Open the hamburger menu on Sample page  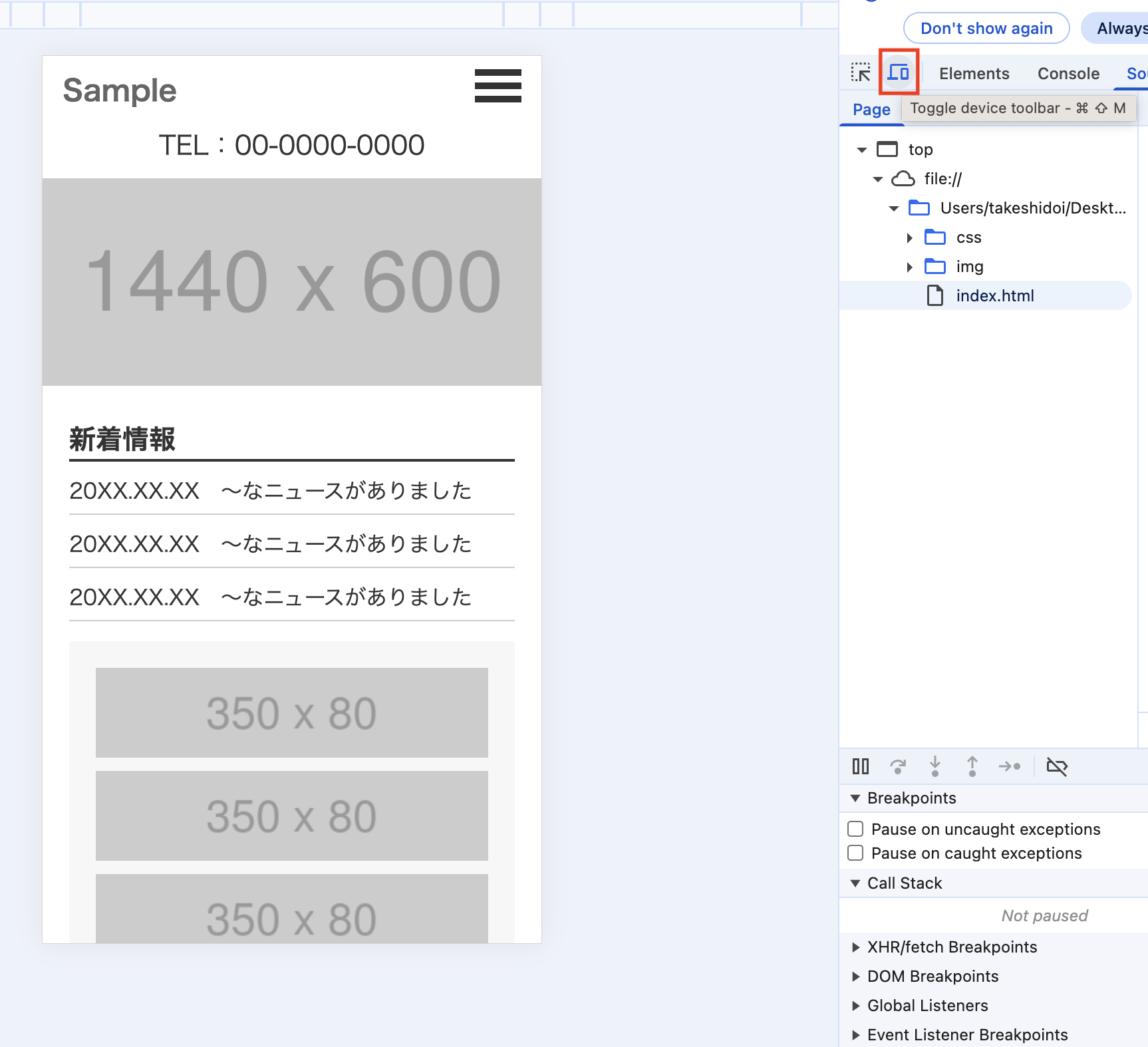point(498,86)
